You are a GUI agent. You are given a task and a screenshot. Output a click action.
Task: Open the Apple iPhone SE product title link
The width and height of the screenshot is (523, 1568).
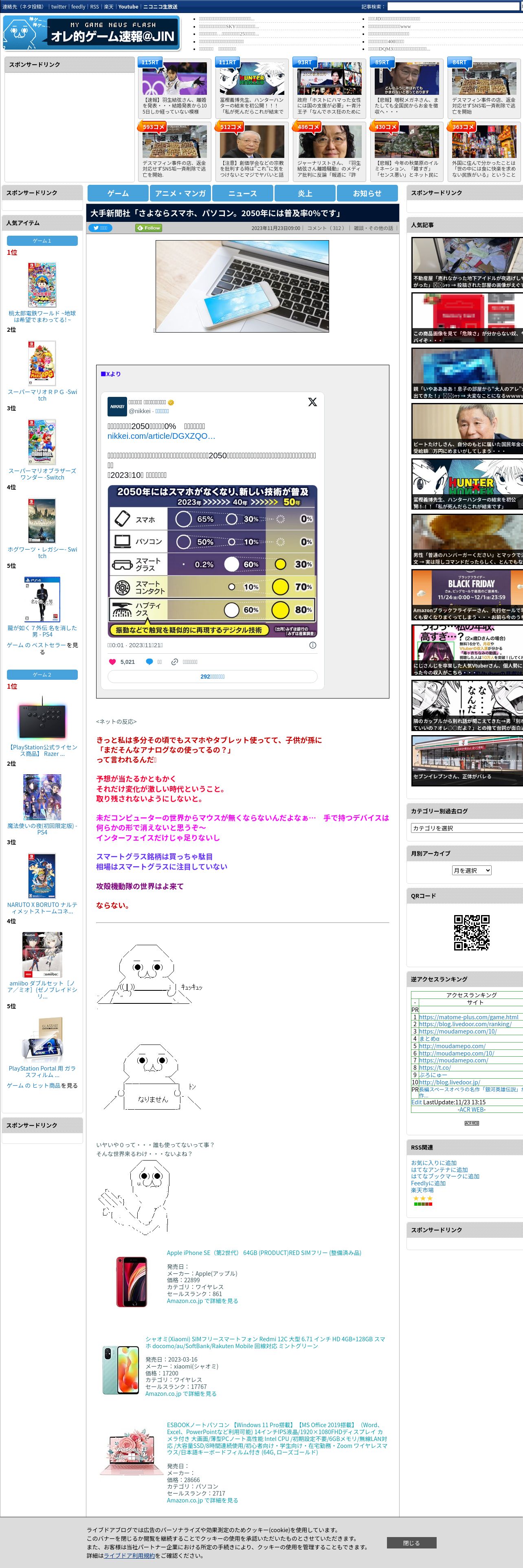click(264, 1253)
